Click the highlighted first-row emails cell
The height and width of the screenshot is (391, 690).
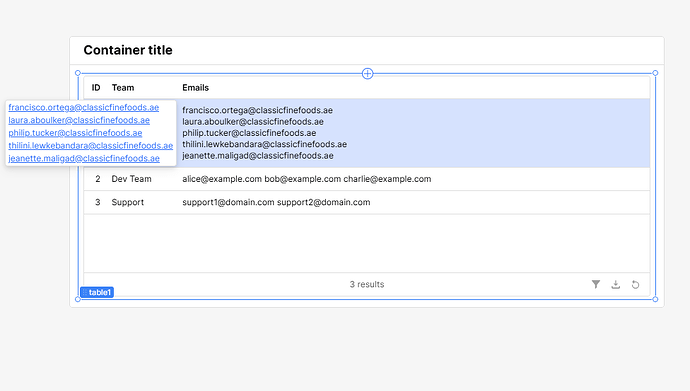[x=264, y=133]
